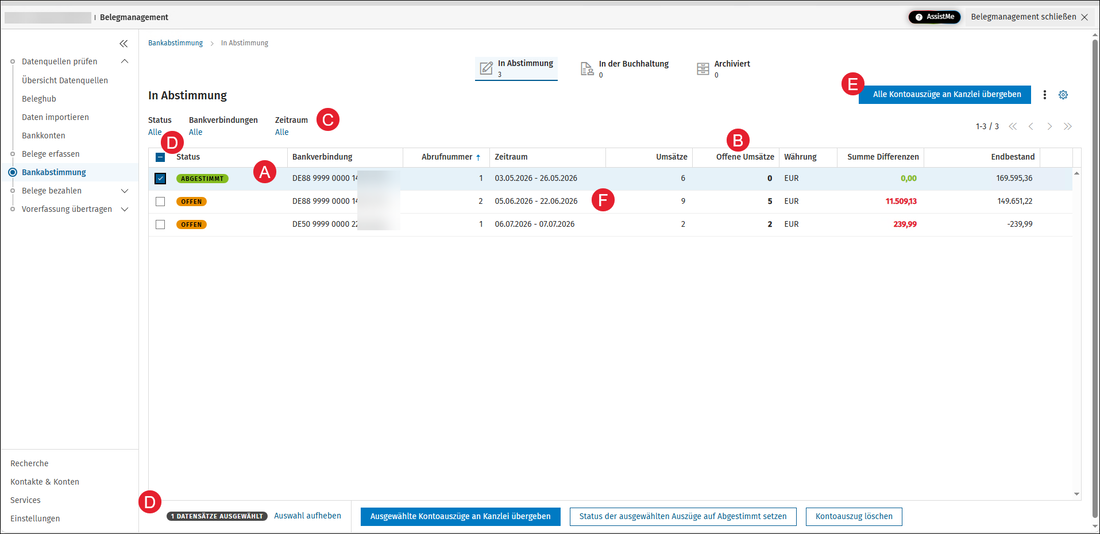Image resolution: width=1100 pixels, height=534 pixels.
Task: Click the table vertical scrollbar up arrow
Action: [1077, 173]
